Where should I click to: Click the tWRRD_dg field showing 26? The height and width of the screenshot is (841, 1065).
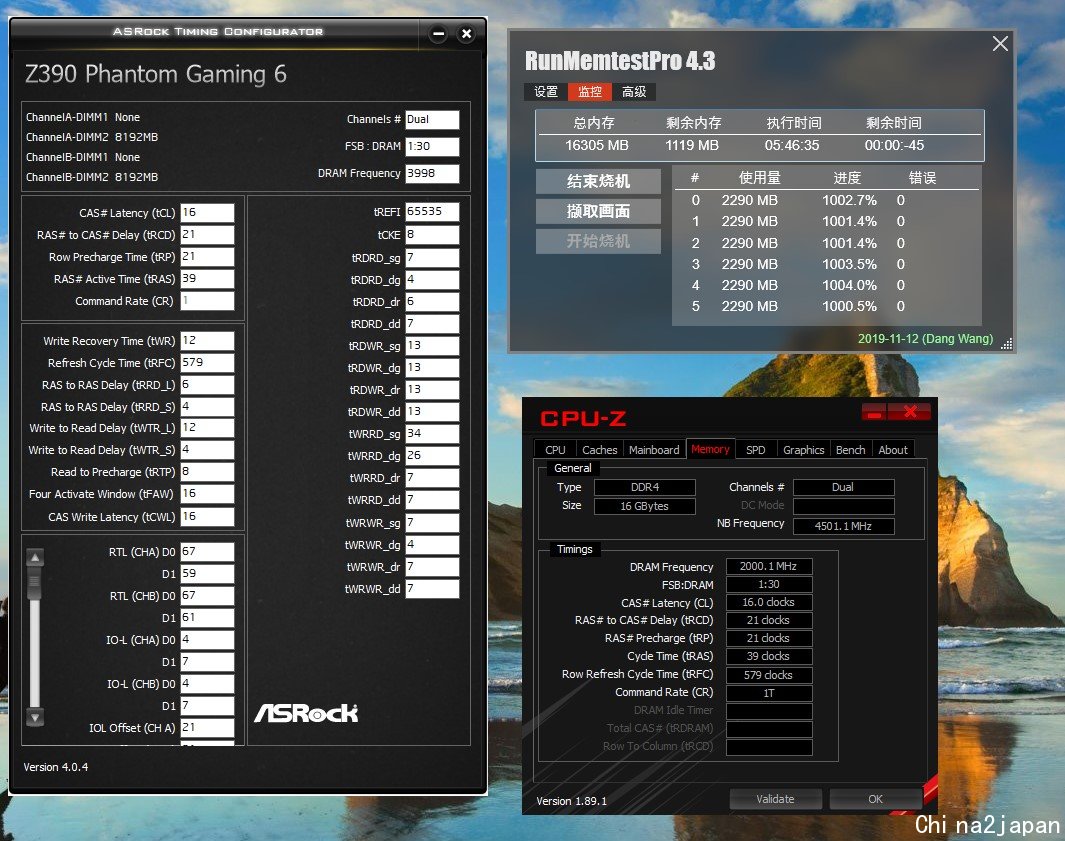click(x=432, y=456)
